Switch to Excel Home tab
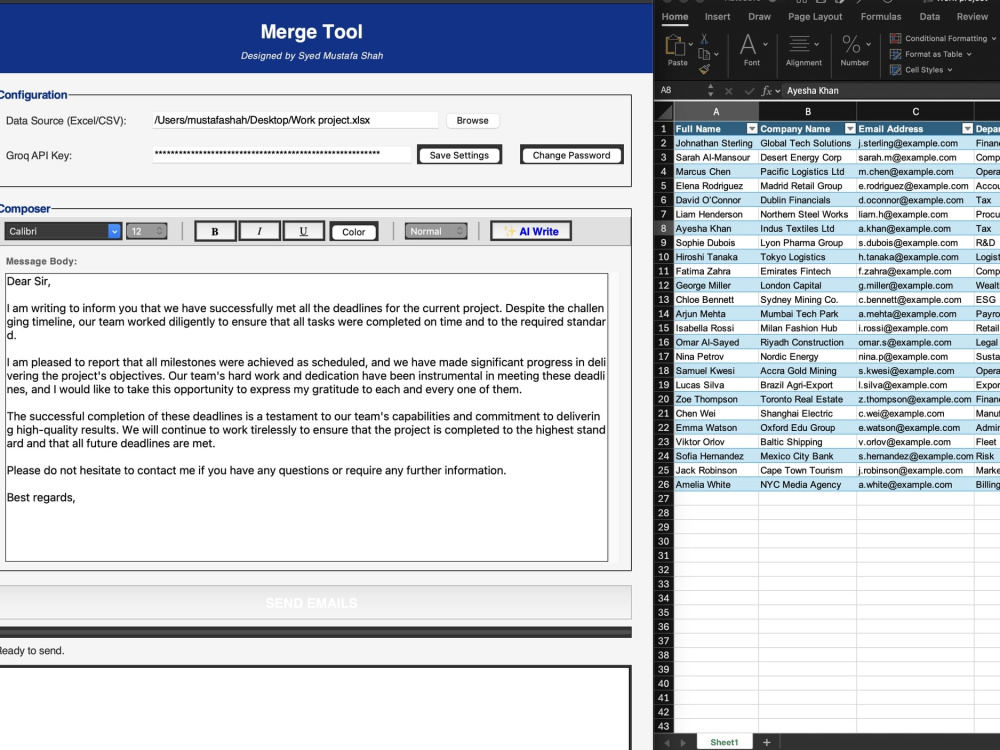The height and width of the screenshot is (750, 1000). point(675,17)
